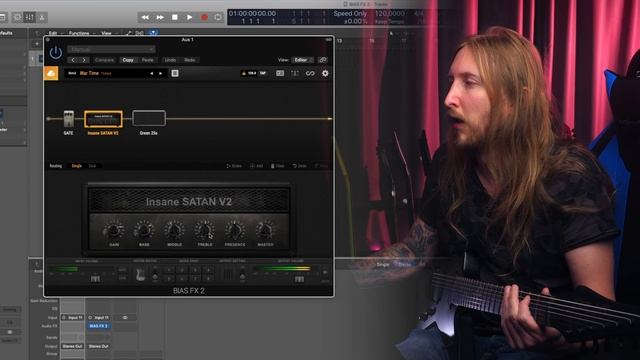Select Single routing mode

tap(77, 166)
